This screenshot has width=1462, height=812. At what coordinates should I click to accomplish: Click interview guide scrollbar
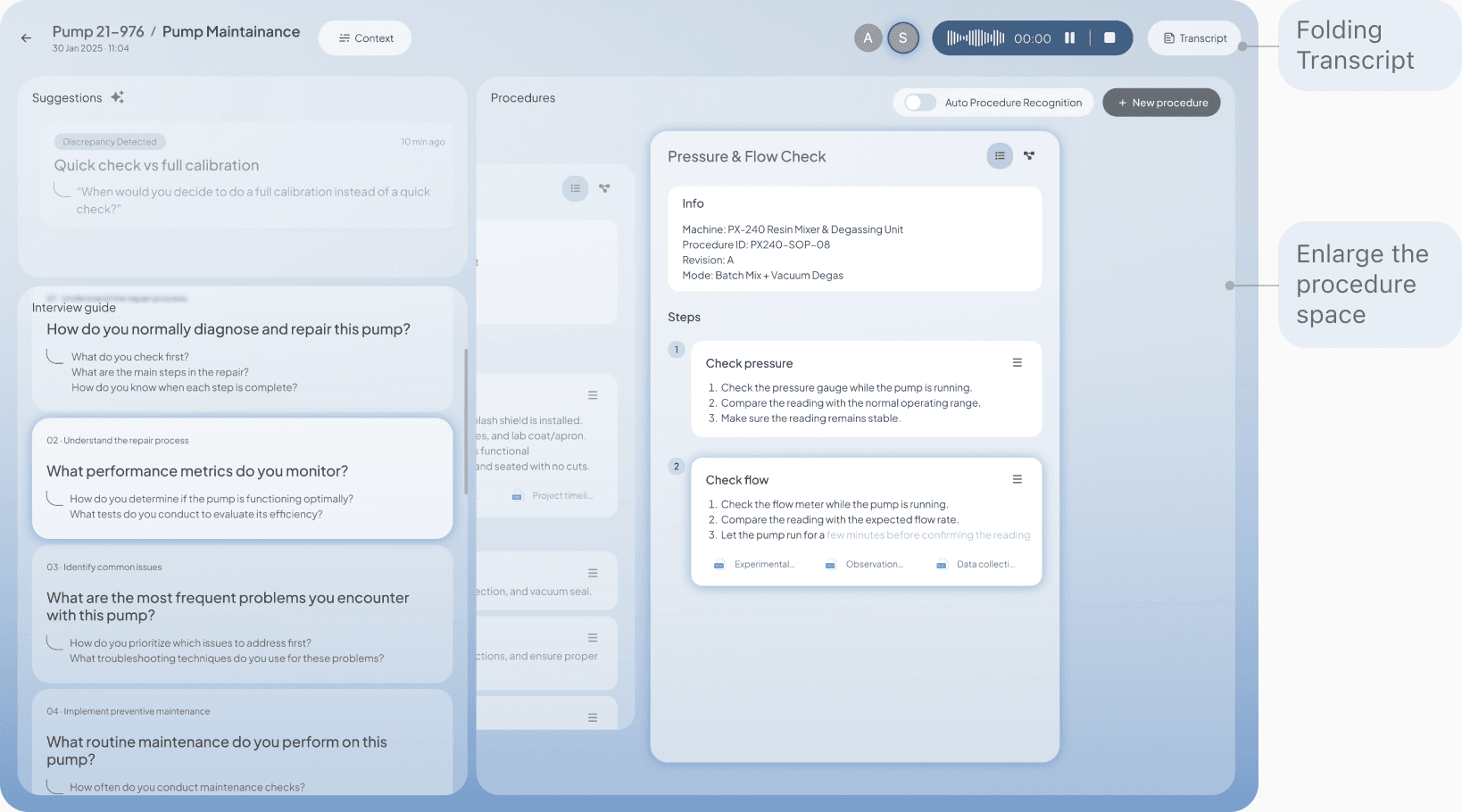click(466, 421)
